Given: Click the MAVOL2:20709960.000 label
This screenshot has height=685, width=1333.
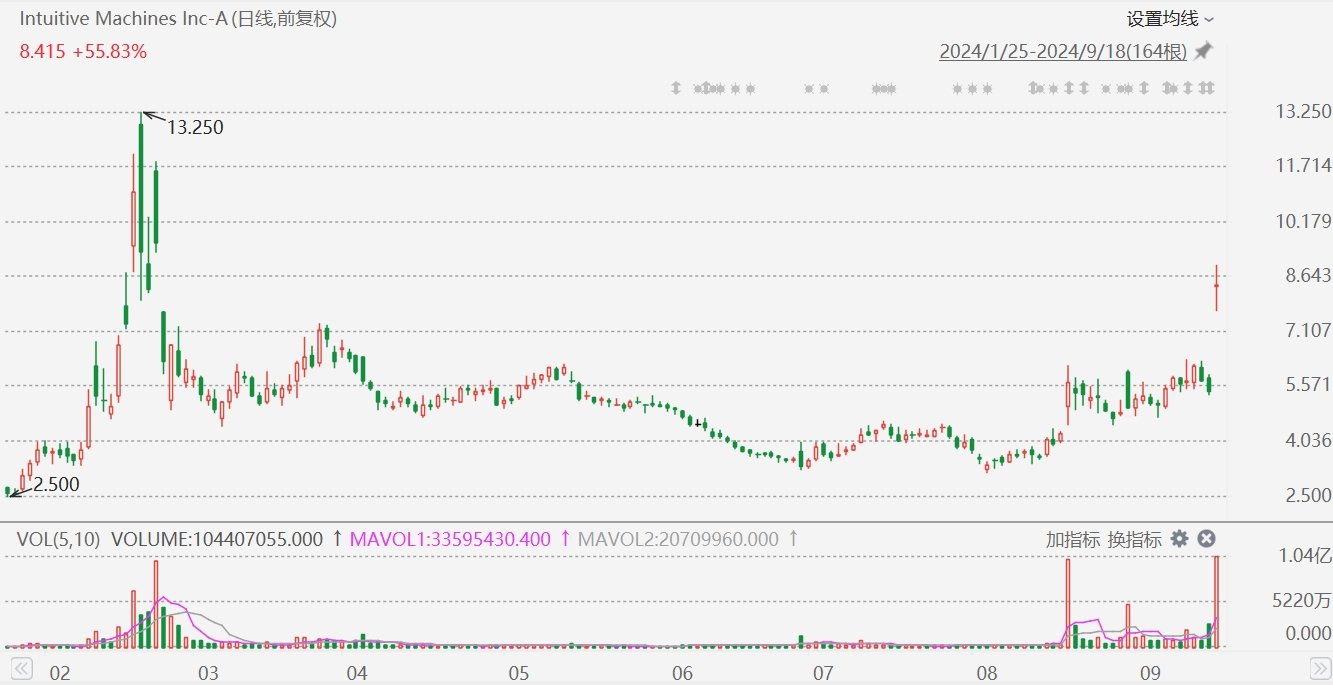Looking at the screenshot, I should (x=679, y=539).
